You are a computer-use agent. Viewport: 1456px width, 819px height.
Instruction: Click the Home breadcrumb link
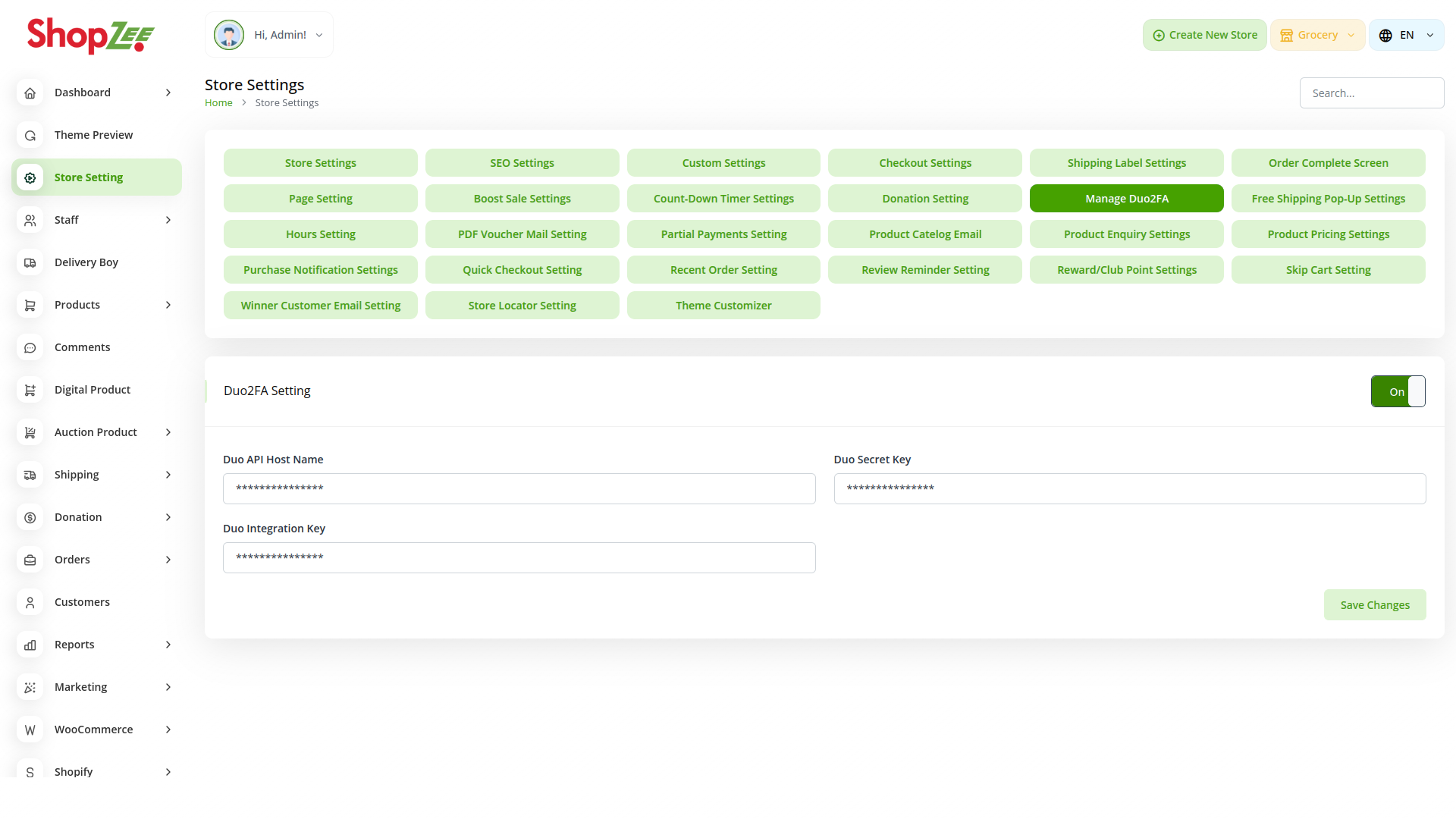(218, 103)
